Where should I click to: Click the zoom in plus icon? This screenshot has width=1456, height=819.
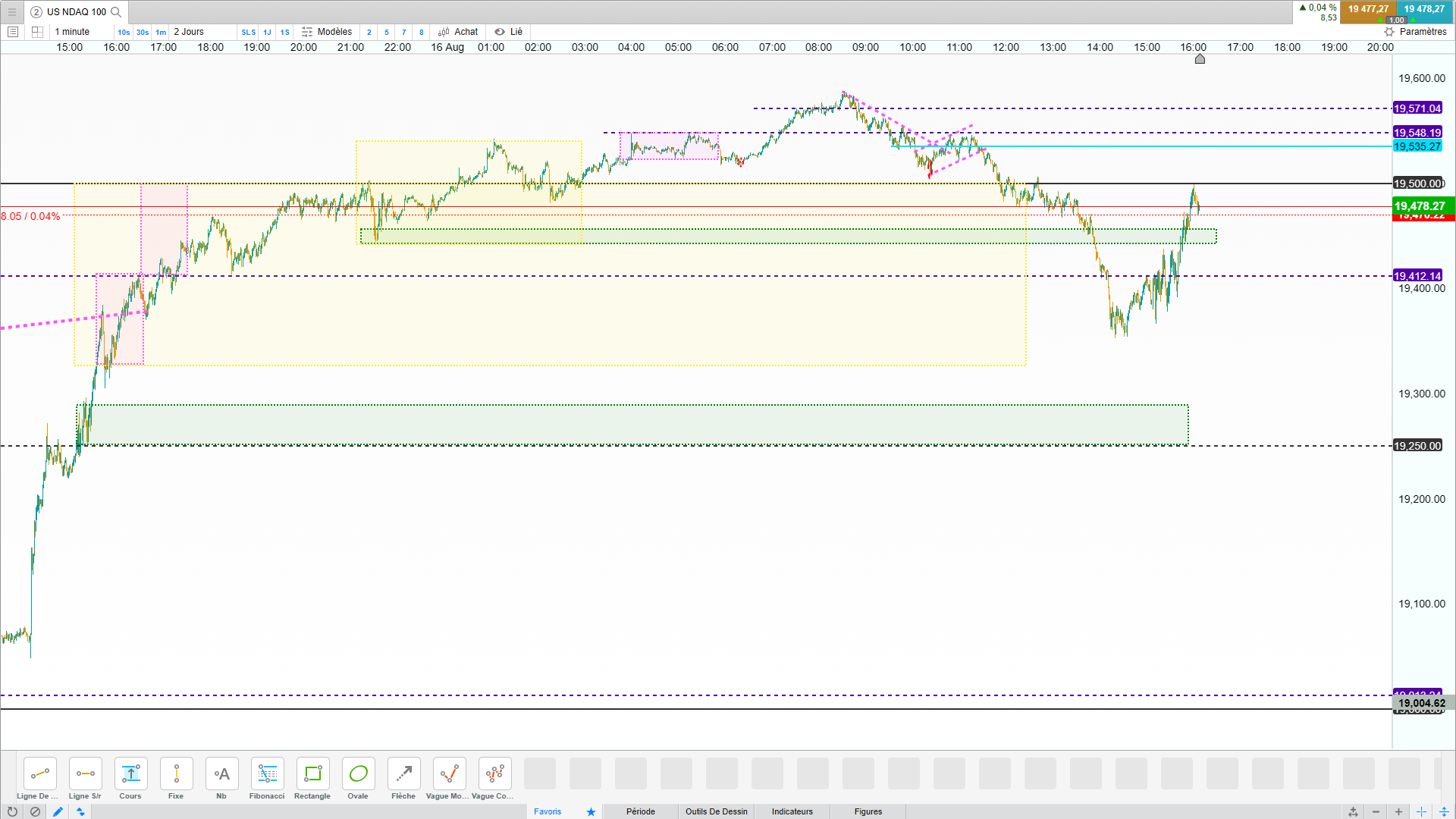pos(1398,811)
